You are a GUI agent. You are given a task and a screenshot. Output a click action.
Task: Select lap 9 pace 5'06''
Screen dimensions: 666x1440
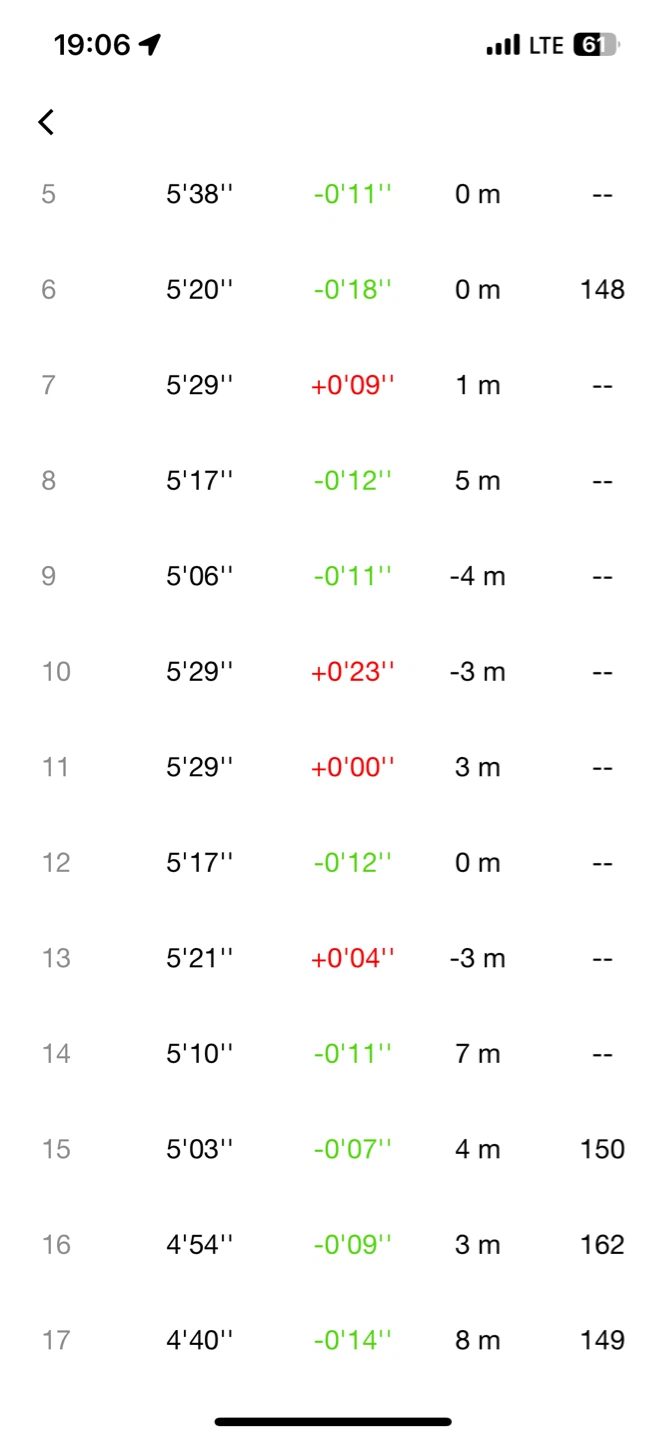[199, 576]
